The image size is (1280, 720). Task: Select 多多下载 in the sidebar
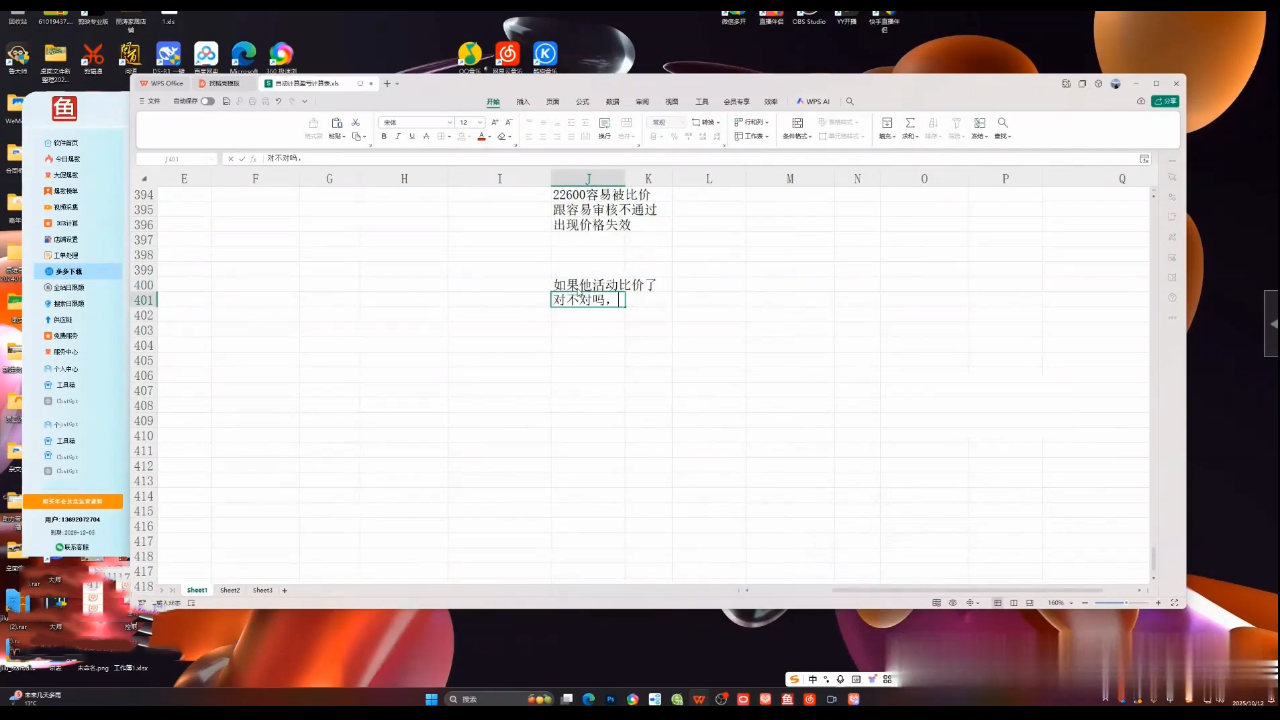point(67,271)
